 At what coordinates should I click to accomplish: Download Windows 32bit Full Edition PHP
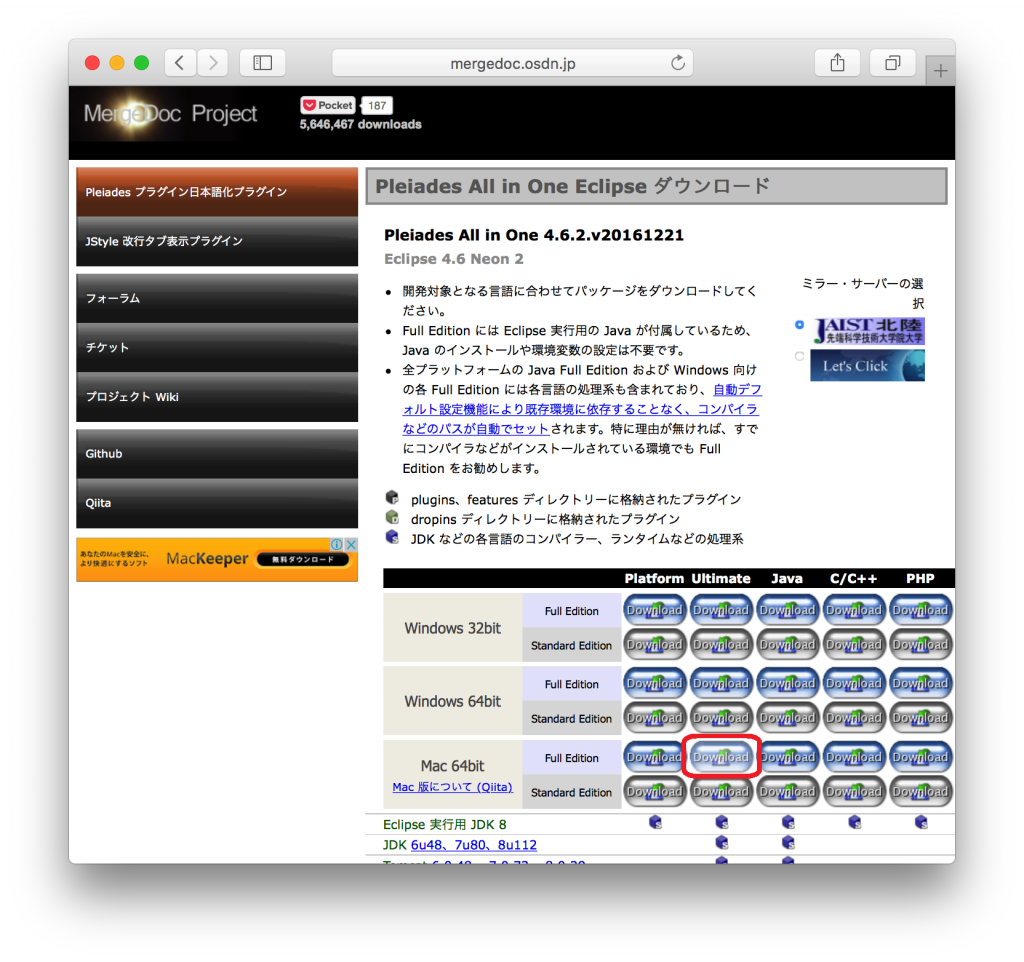(x=921, y=610)
